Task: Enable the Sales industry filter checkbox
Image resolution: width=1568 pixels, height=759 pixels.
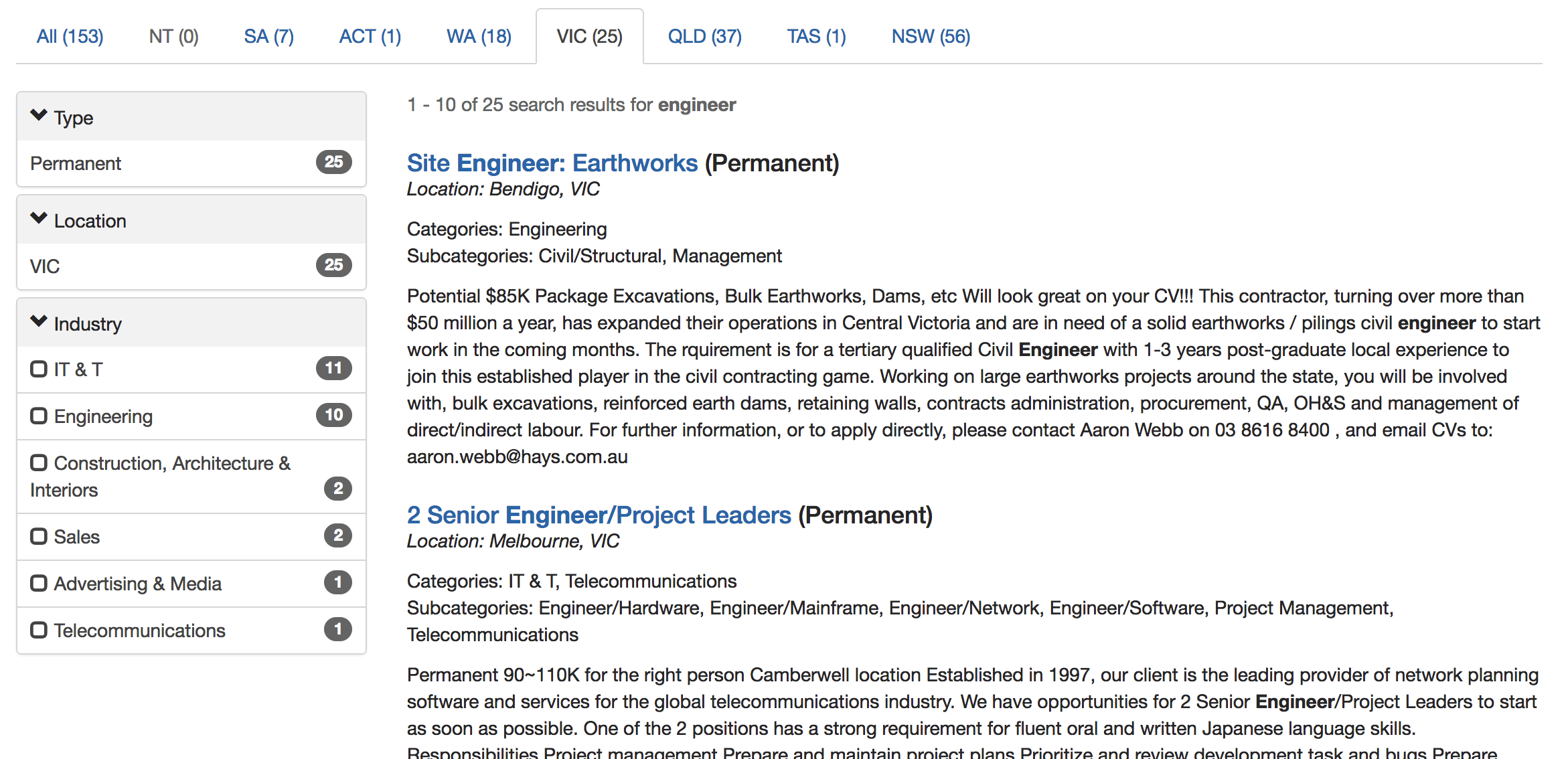Action: pos(39,536)
